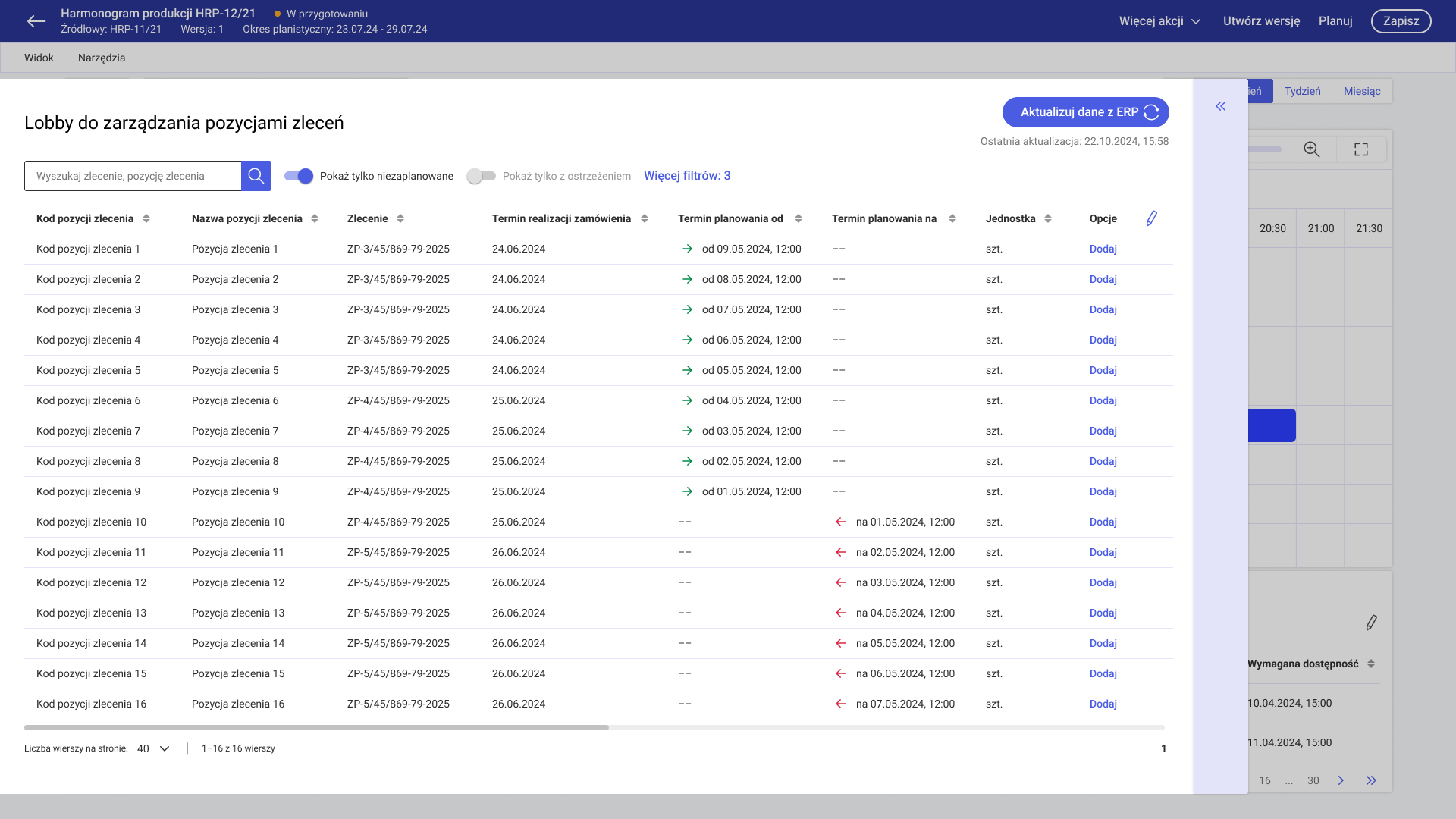The width and height of the screenshot is (1456, 819).
Task: Collapse the lobby panel with the double chevron
Action: point(1220,106)
